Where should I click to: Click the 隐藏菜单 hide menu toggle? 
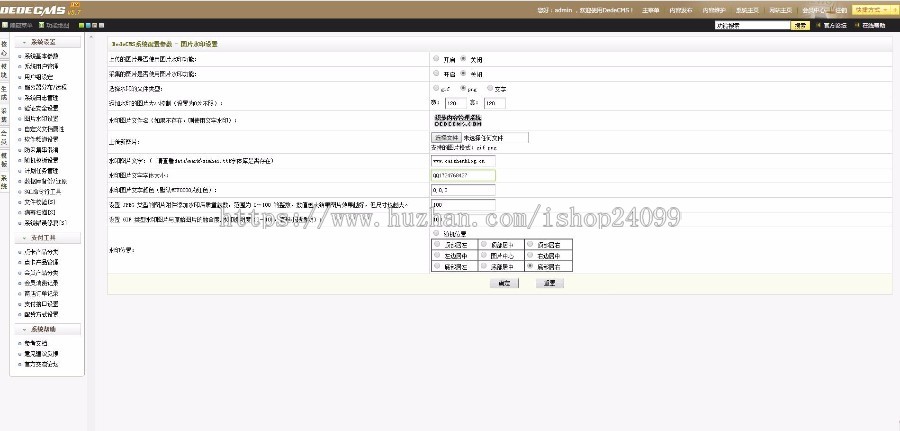17,25
